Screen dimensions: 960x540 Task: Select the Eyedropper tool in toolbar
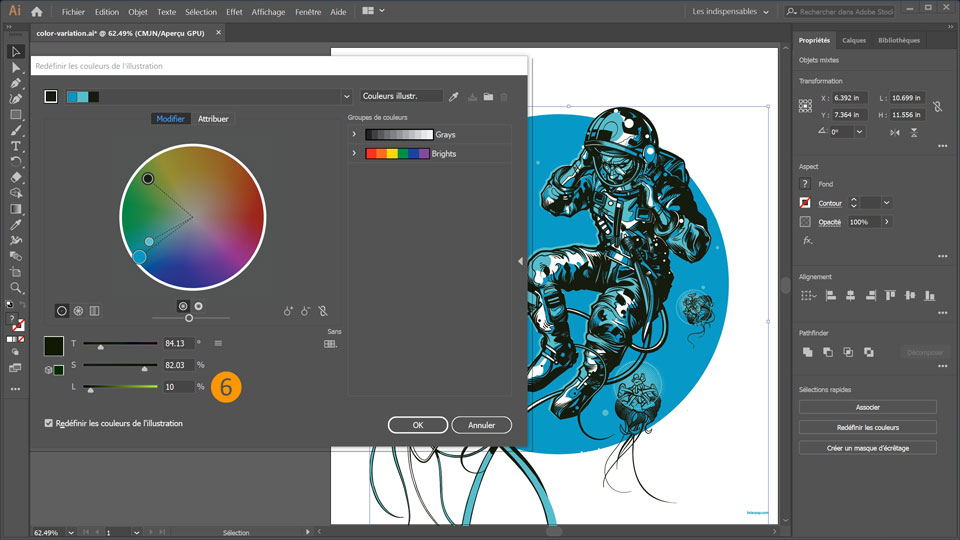click(x=16, y=225)
